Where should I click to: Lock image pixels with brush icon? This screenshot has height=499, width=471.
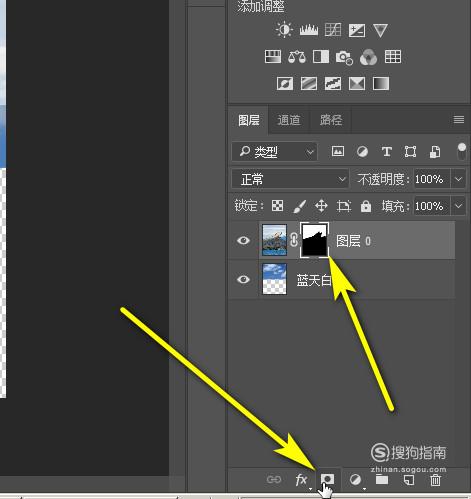(x=299, y=206)
